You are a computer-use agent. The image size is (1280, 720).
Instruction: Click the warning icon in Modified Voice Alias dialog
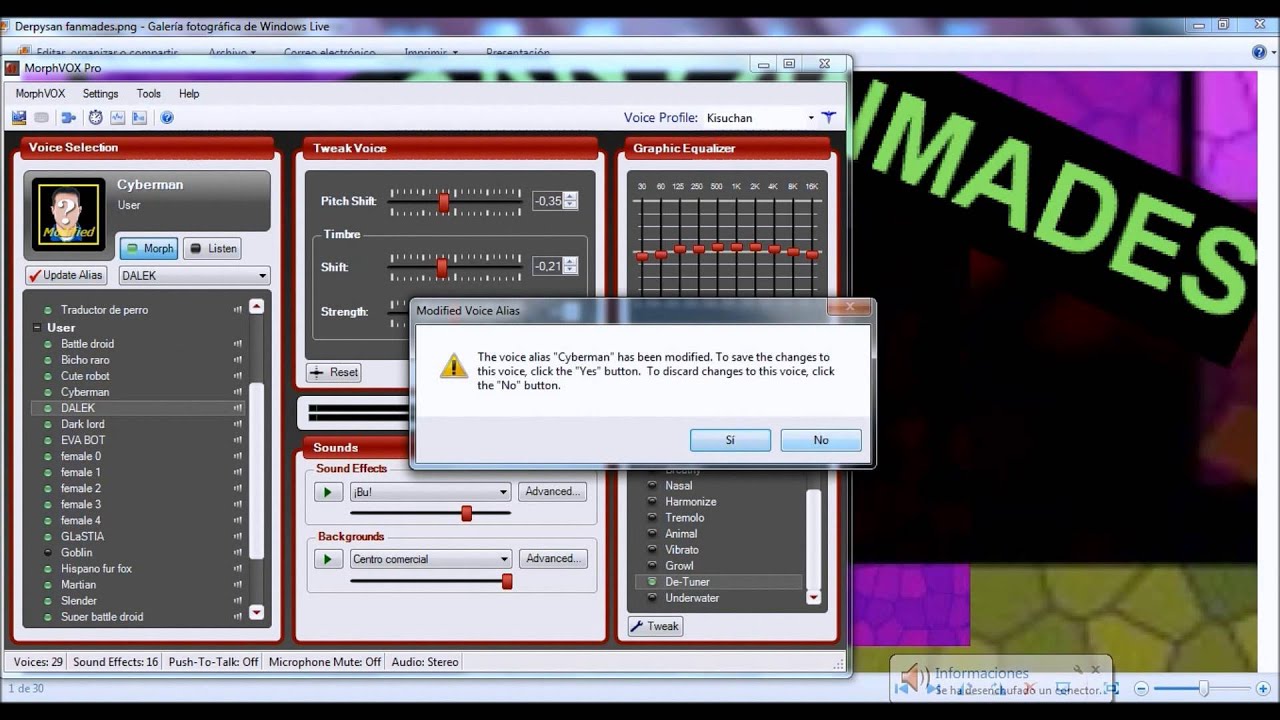[454, 365]
